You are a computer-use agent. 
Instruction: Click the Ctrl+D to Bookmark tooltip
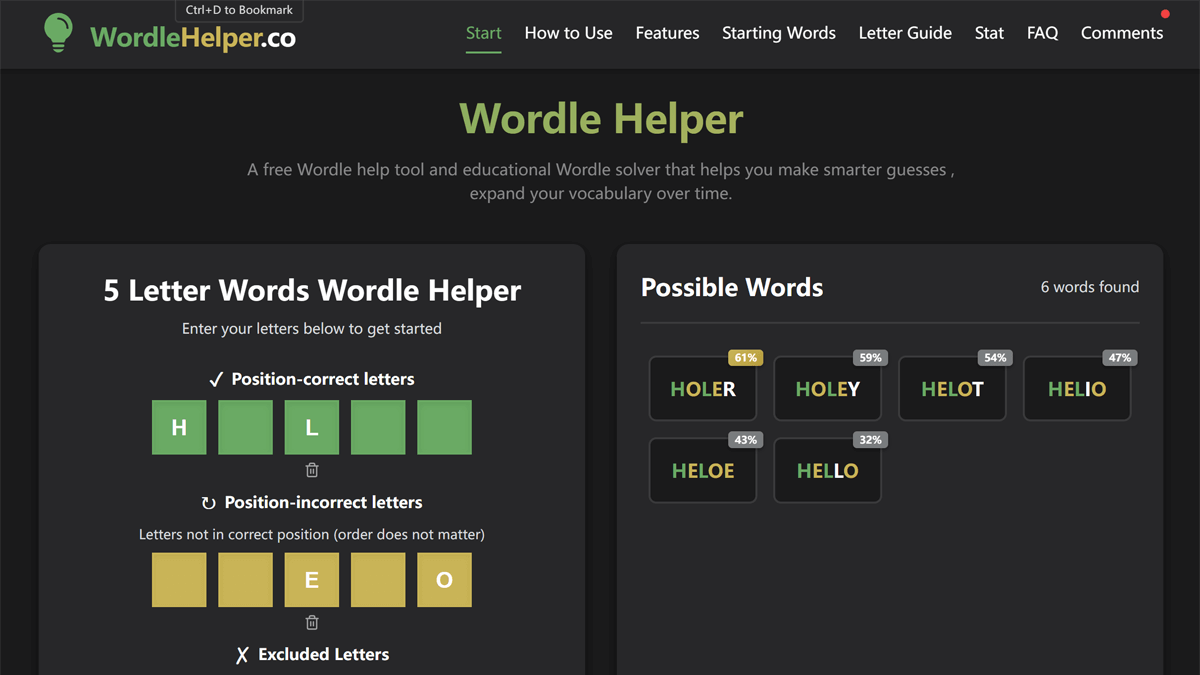tap(239, 10)
